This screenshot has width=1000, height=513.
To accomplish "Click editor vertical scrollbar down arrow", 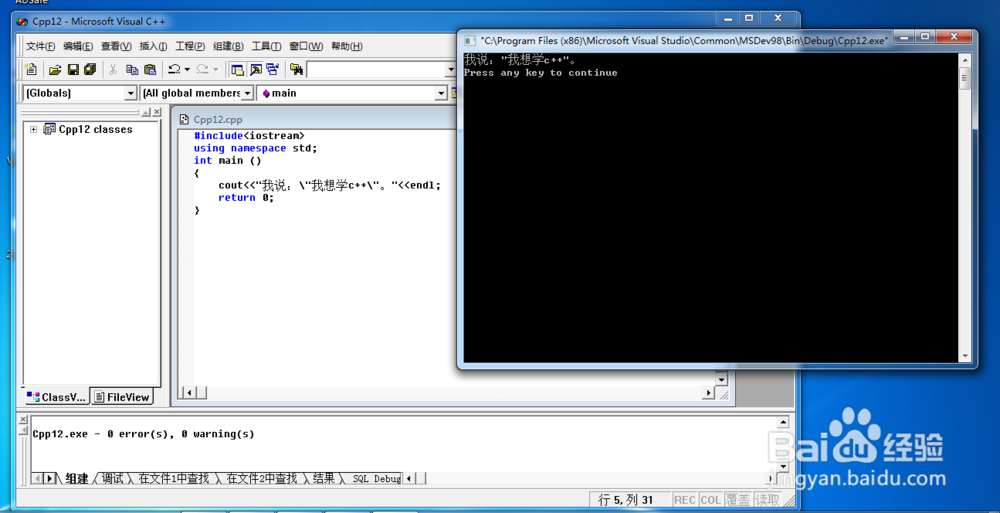I will (x=721, y=380).
